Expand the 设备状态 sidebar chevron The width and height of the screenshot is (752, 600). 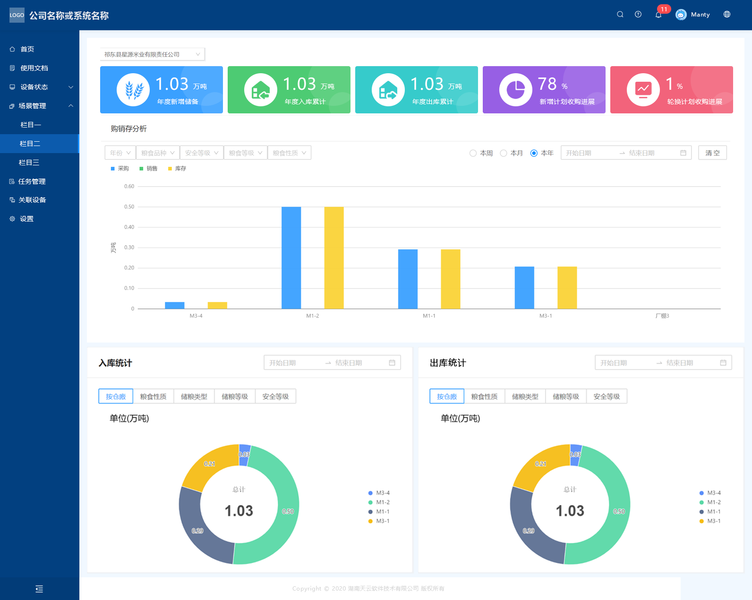70,87
